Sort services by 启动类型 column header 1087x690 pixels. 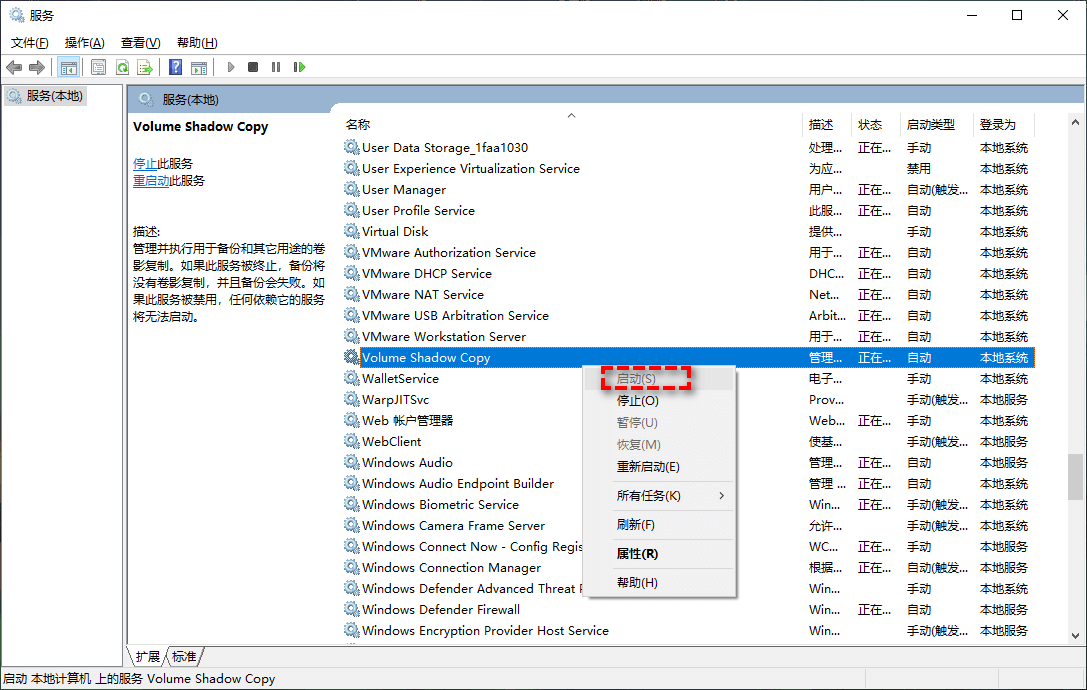[x=930, y=125]
